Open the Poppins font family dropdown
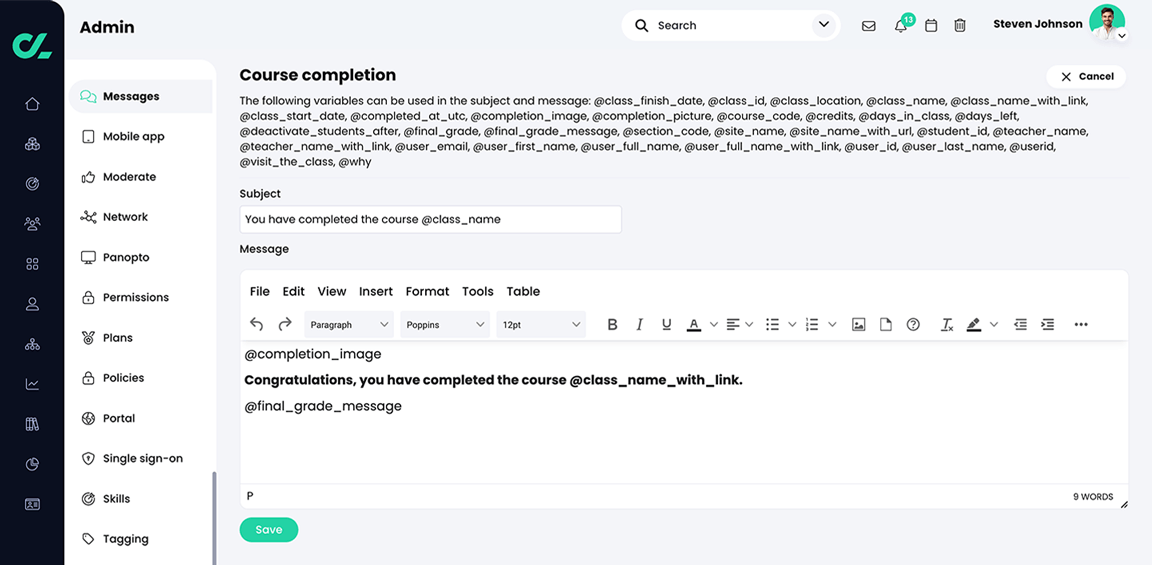 tap(445, 324)
